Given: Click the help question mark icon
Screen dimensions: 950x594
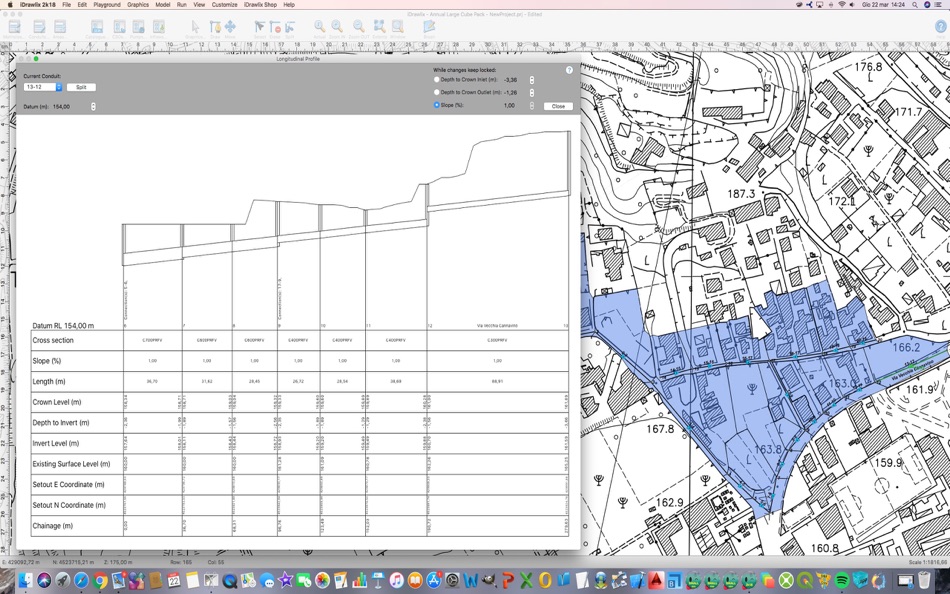Looking at the screenshot, I should click(569, 70).
